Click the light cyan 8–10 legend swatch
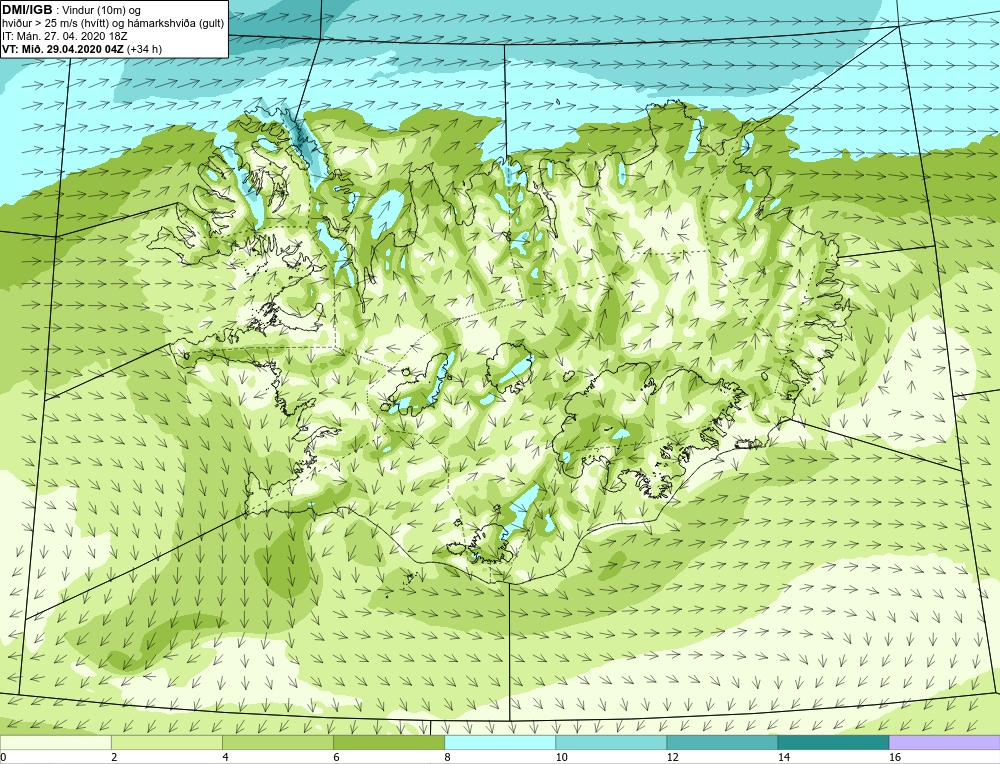Viewport: 1000px width, 764px height. (500, 742)
